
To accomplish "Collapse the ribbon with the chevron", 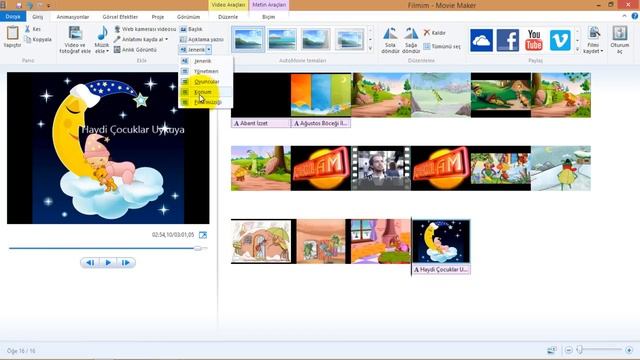I will pyautogui.click(x=624, y=16).
